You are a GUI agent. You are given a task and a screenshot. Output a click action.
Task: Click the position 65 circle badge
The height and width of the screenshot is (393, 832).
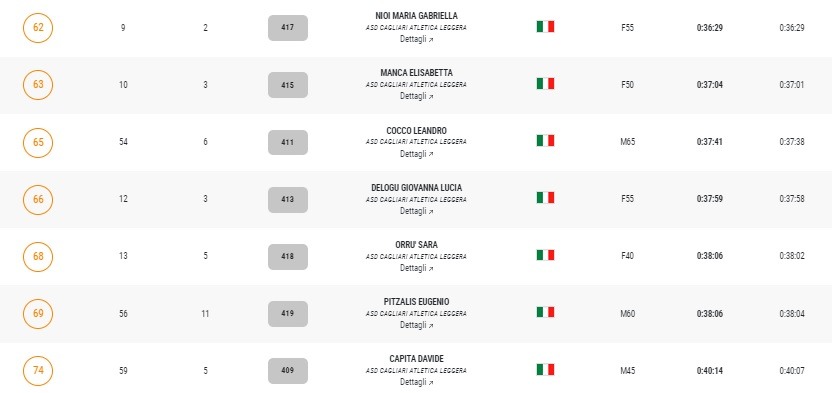tap(38, 142)
